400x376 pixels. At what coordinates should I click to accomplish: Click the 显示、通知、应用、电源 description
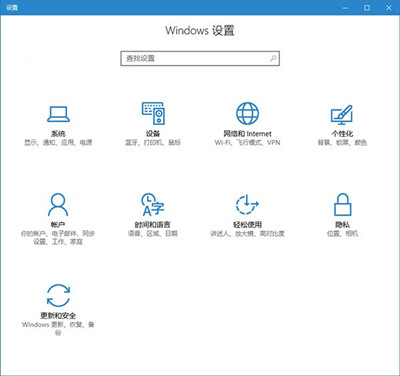coord(58,143)
